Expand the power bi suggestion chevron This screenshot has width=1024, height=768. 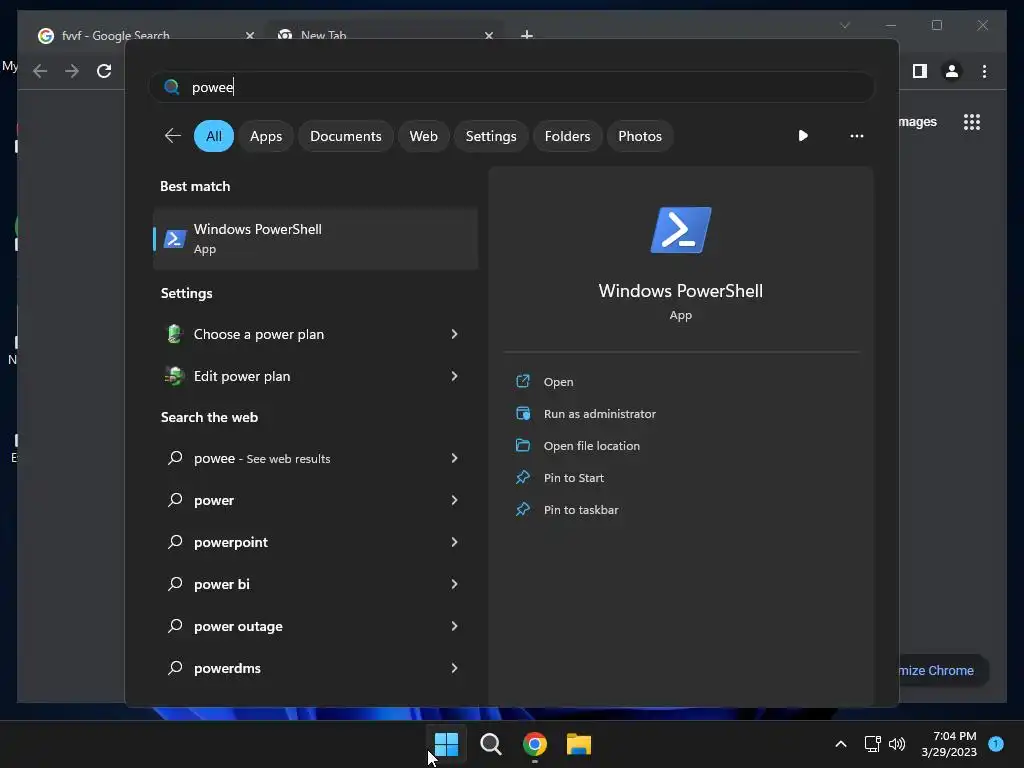[455, 584]
